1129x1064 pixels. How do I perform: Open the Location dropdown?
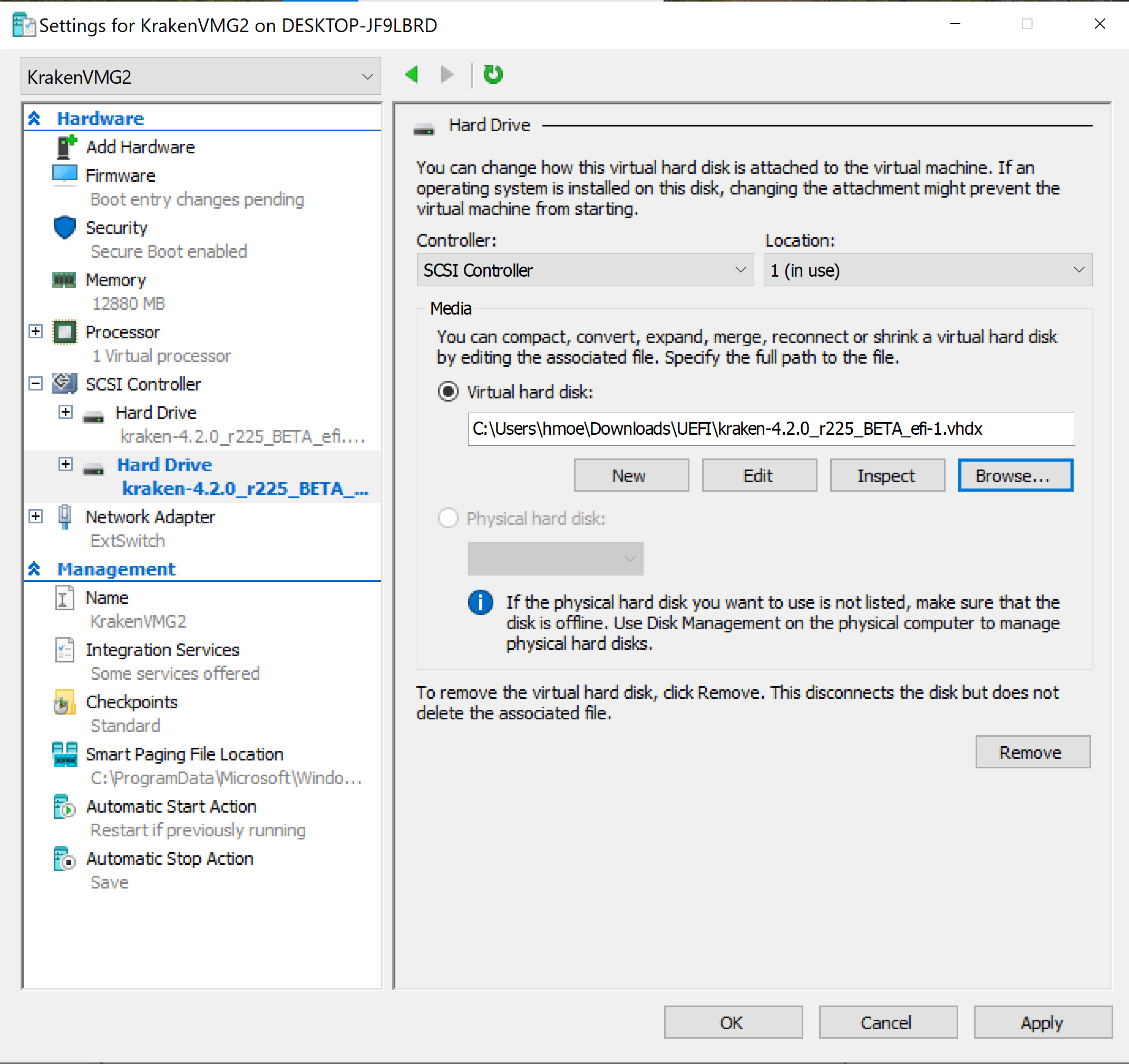[927, 270]
